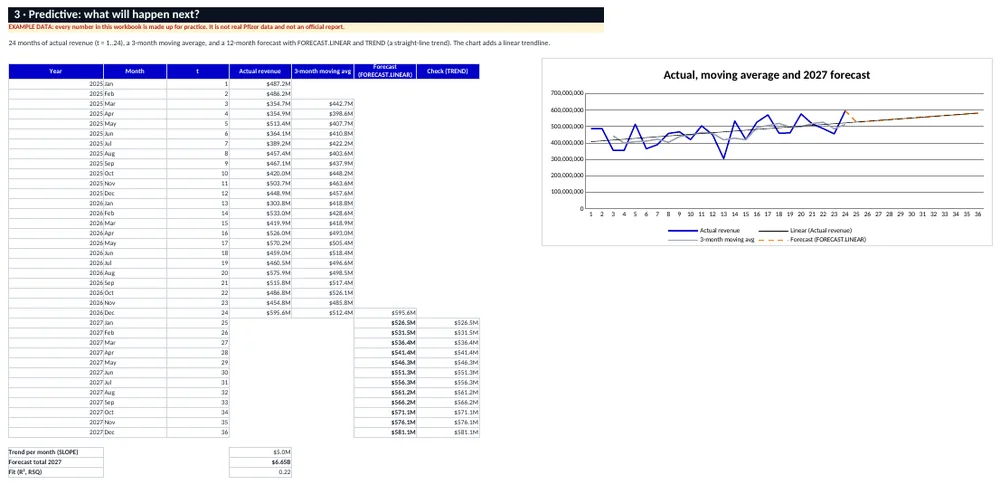Select the '2026 Jan' row label
This screenshot has width=1000, height=485.
click(x=101, y=203)
